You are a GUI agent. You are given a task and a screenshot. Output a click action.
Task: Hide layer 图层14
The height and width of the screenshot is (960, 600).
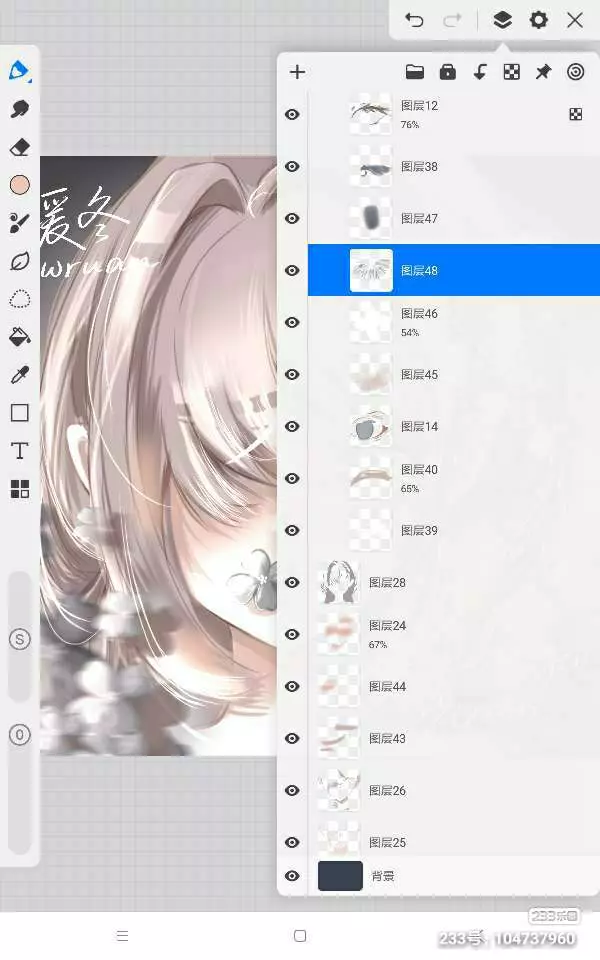point(293,426)
